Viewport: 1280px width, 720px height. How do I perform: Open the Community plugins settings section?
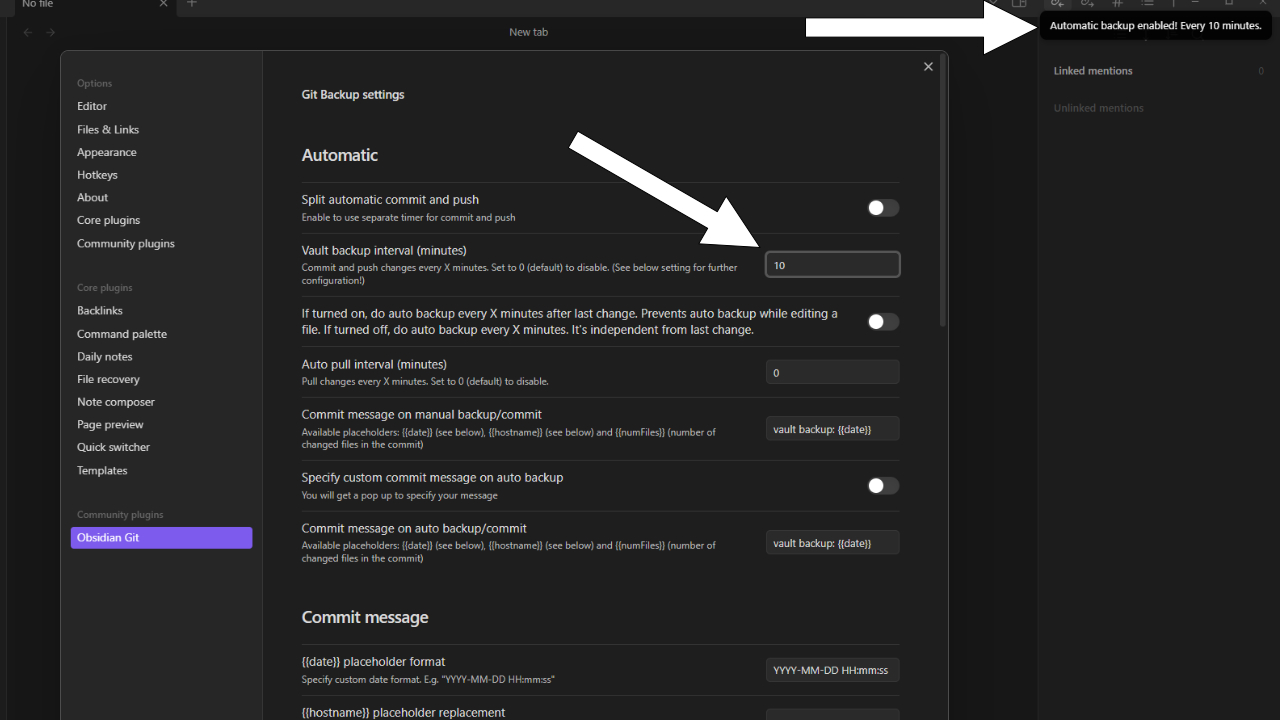[126, 243]
